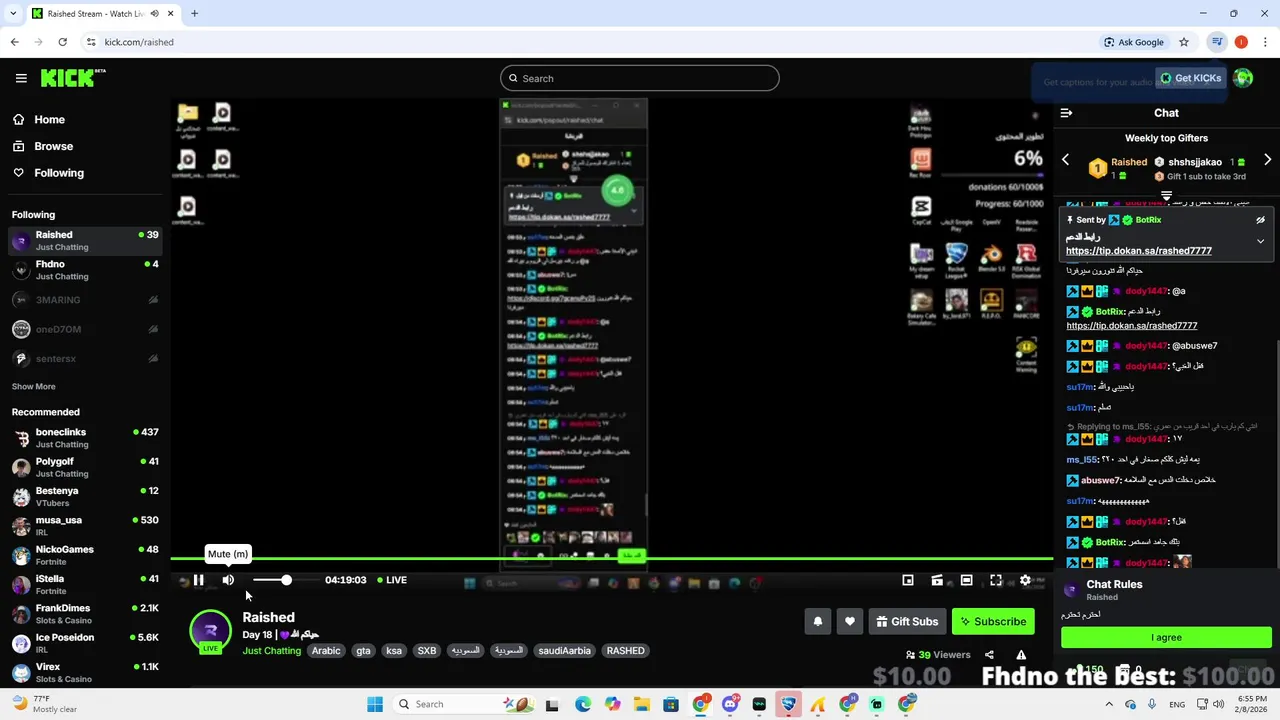Open Ice Poseidon recommended channel

click(x=85, y=643)
